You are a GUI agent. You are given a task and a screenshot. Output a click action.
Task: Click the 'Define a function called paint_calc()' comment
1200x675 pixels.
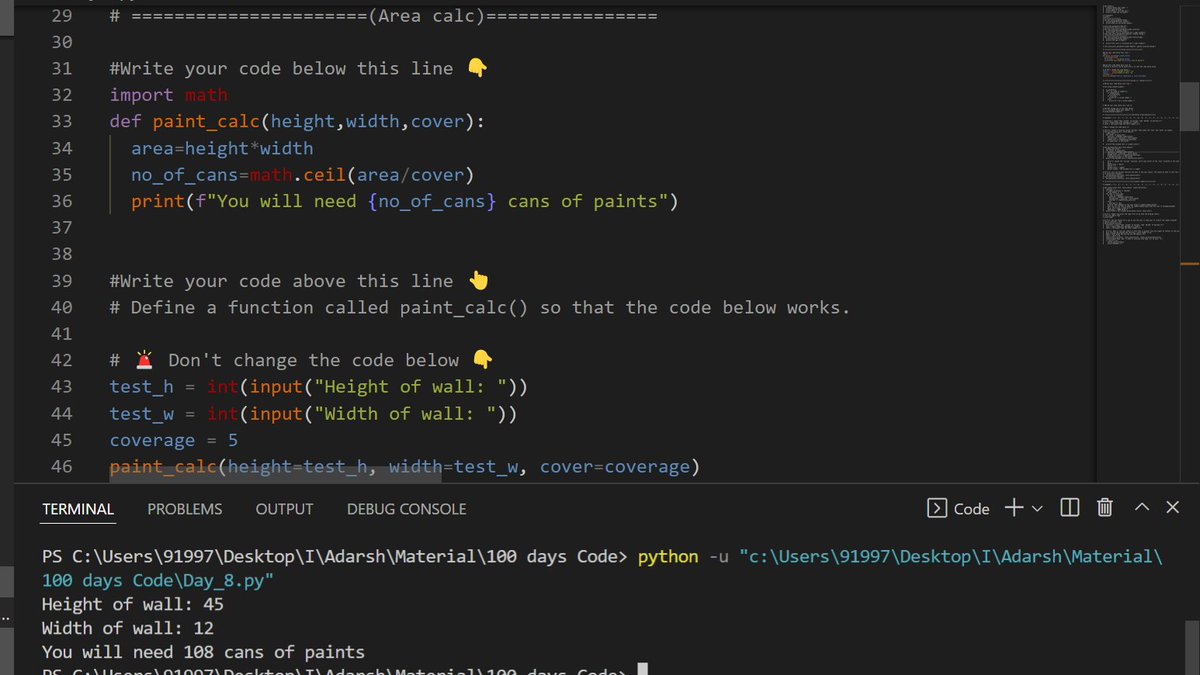pos(480,308)
